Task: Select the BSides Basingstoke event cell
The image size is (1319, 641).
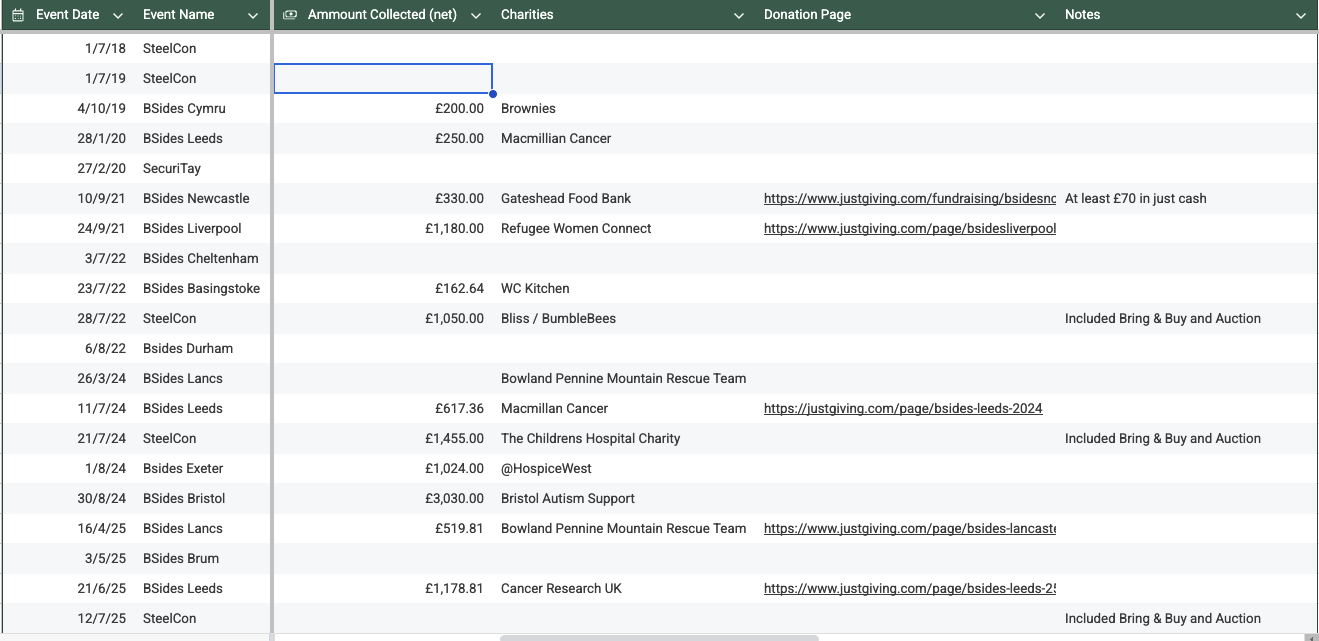Action: point(204,289)
